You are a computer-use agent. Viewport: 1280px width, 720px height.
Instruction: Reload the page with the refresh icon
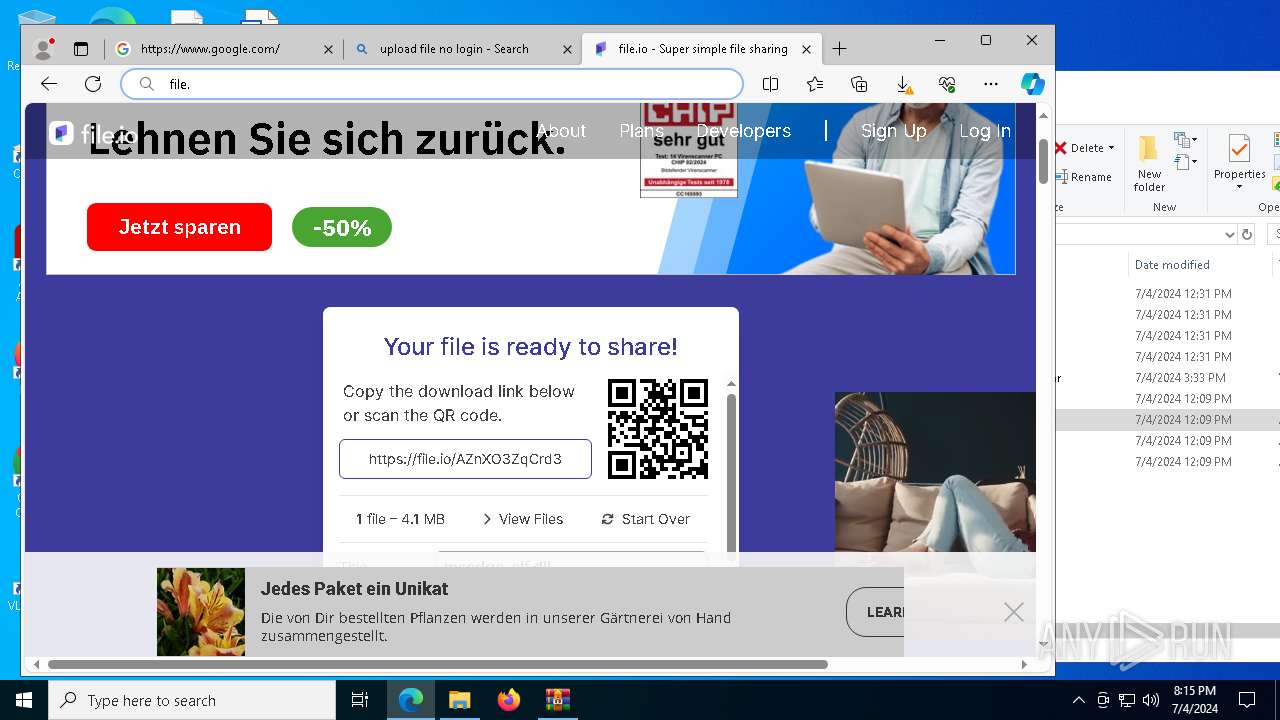click(x=93, y=84)
